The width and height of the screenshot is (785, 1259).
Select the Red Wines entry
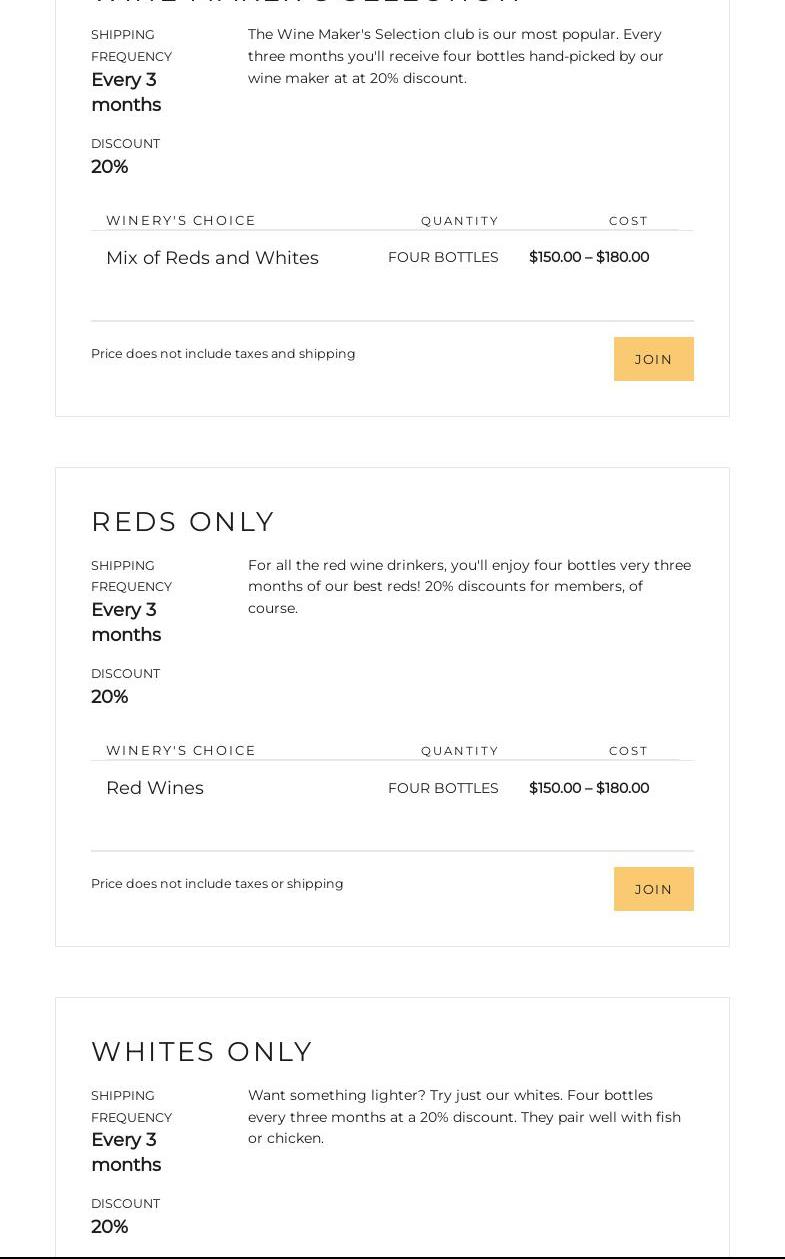[x=155, y=788]
